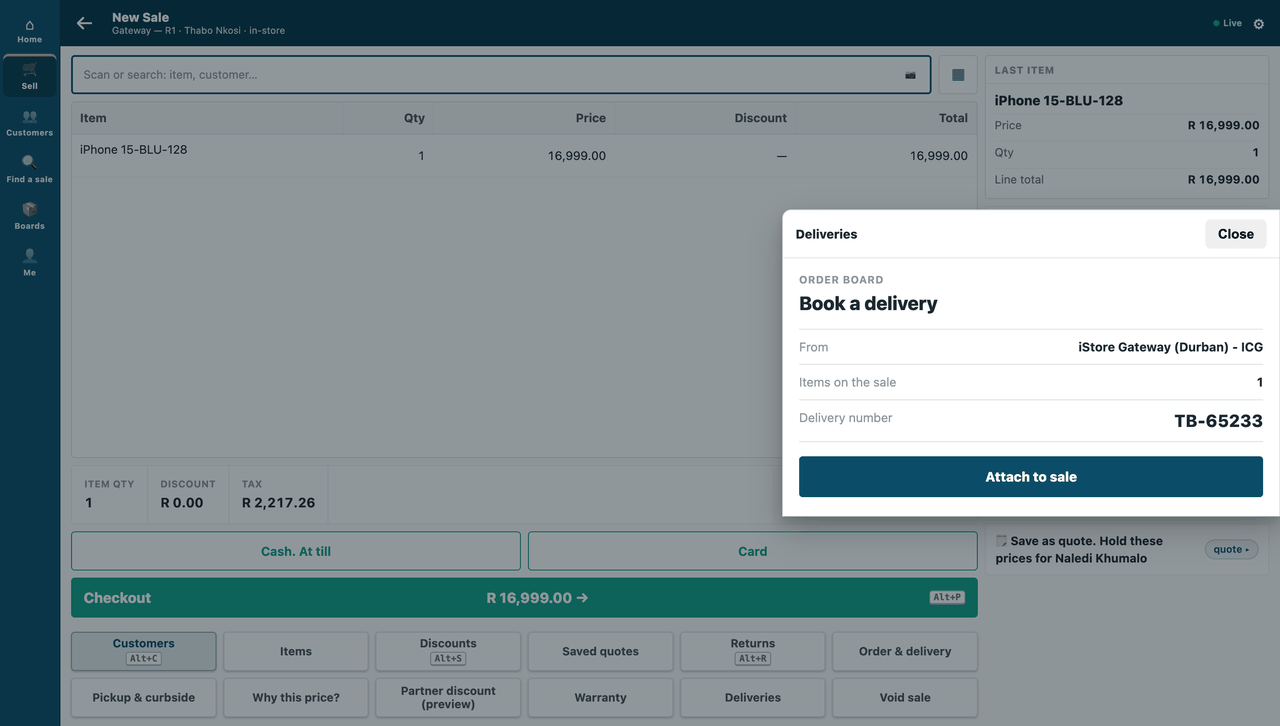Go to Home in the sidebar
This screenshot has height=726, width=1280.
click(x=29, y=31)
